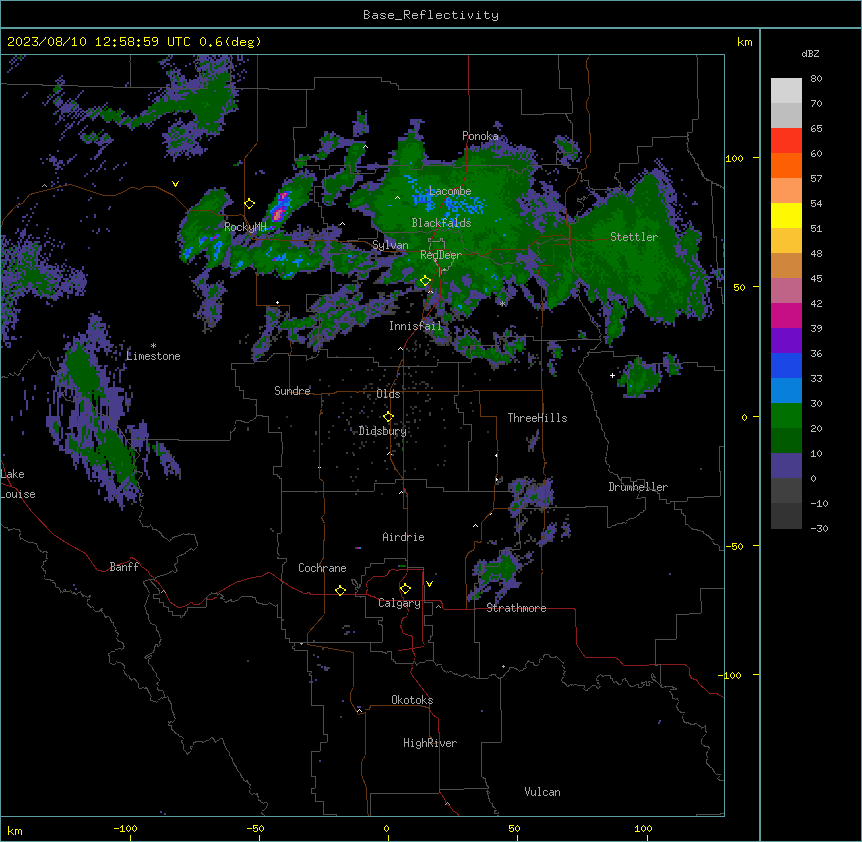862x842 pixels.
Task: Click the km unit label at bottom left
Action: click(x=15, y=831)
